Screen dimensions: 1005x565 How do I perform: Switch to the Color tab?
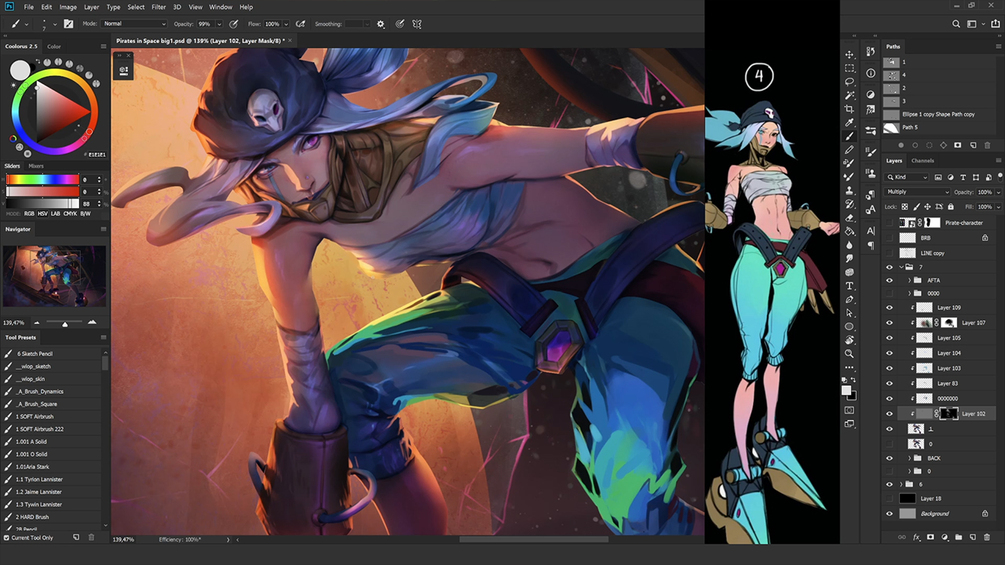click(x=54, y=46)
